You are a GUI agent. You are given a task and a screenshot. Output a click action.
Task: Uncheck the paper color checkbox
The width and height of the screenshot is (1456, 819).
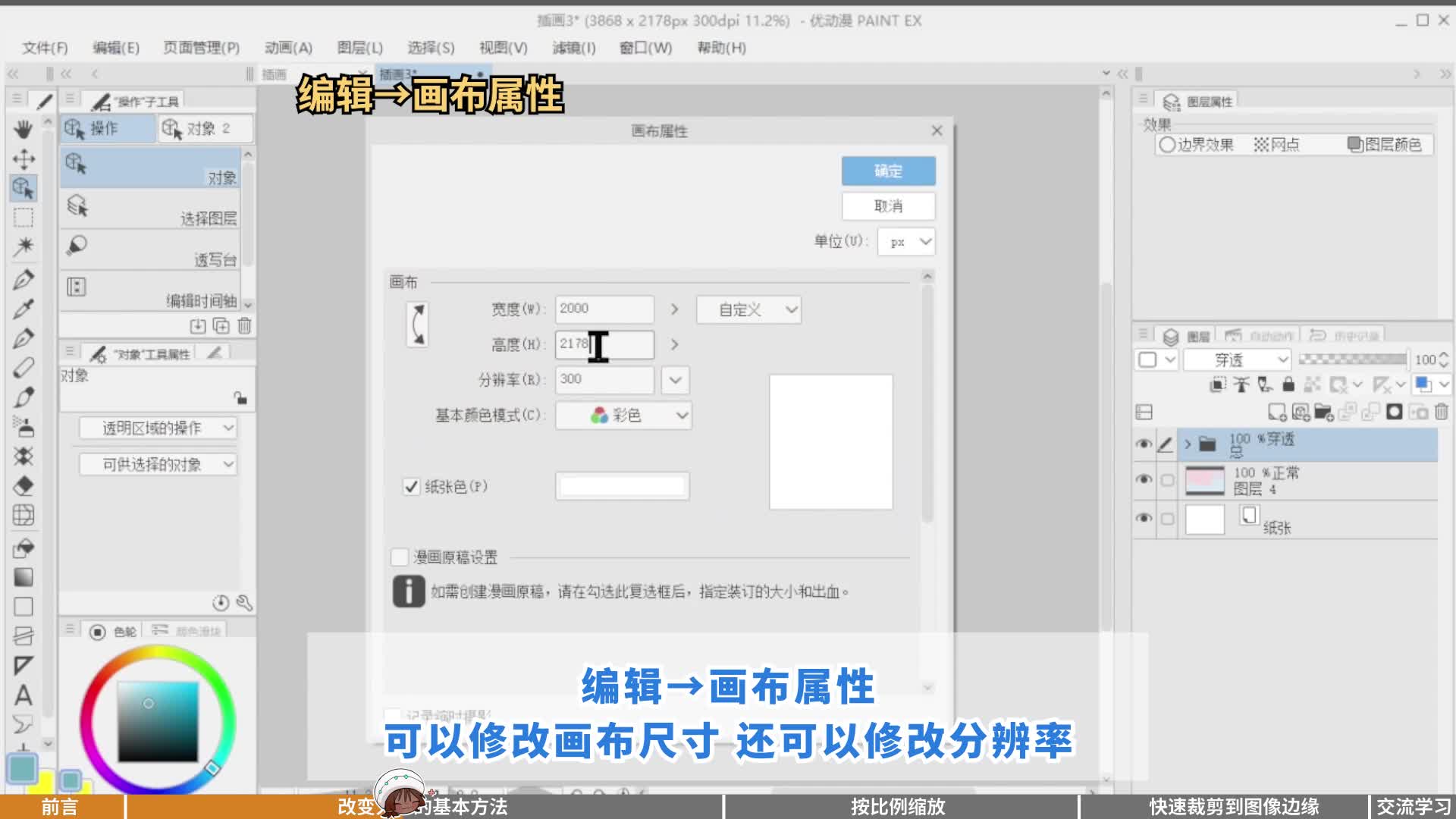[x=411, y=486]
